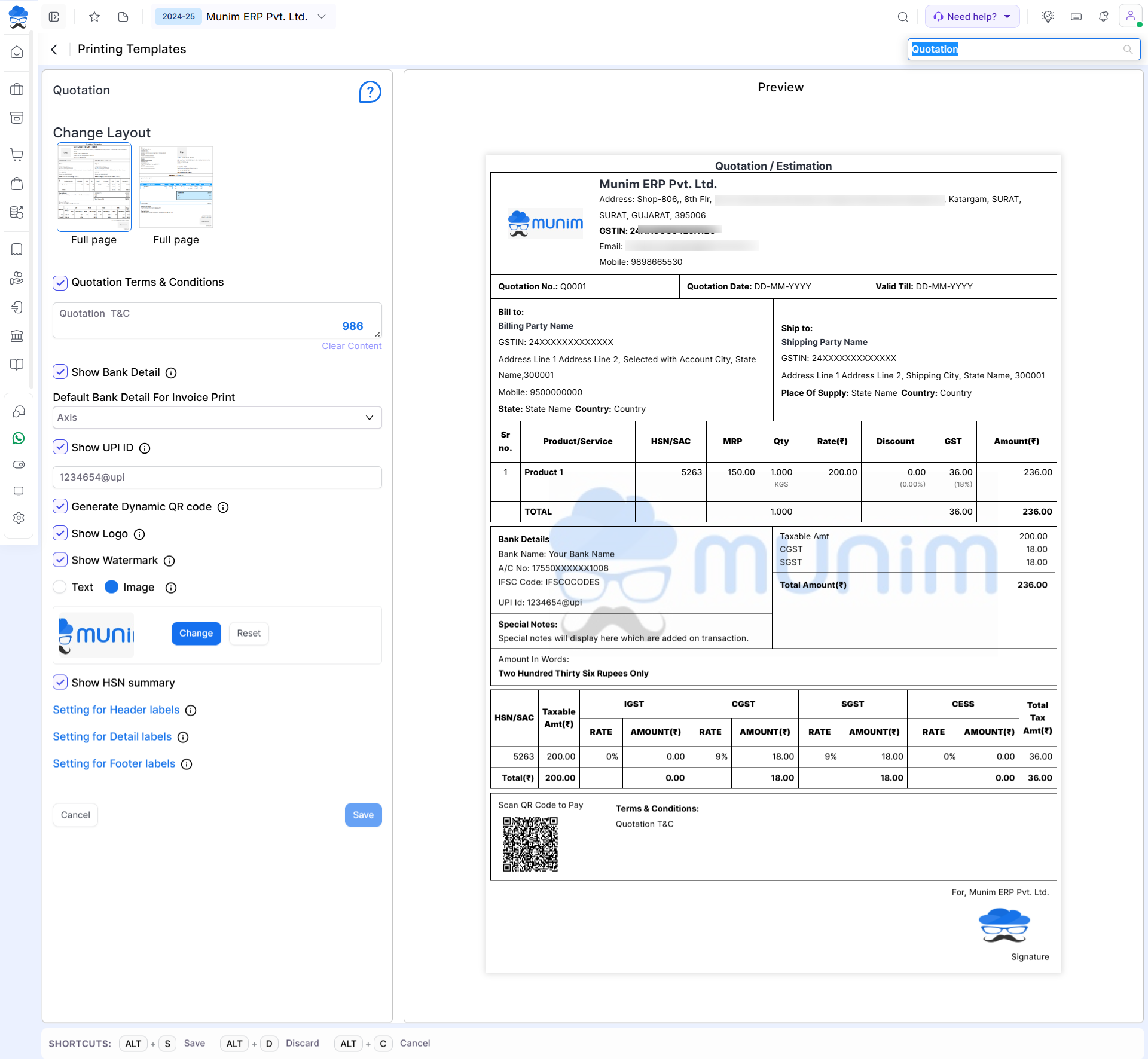Uncheck the Show Bank Detail checkbox
Screen dimensions: 1148x1061
60,372
